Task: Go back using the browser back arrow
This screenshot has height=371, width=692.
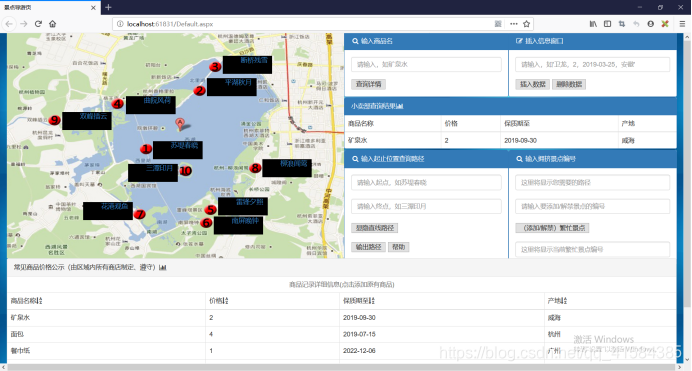Action: pos(9,24)
